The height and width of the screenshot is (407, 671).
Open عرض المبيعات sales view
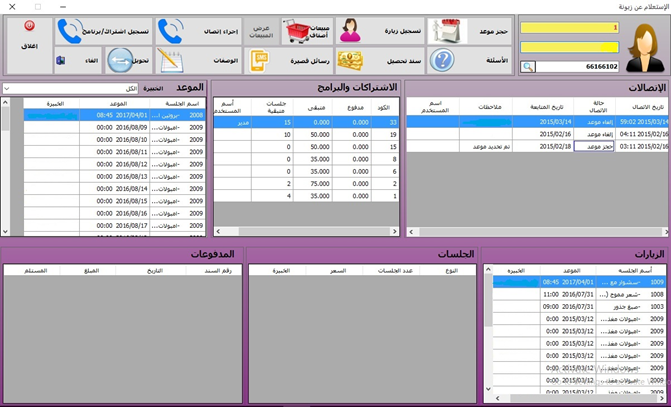(261, 31)
